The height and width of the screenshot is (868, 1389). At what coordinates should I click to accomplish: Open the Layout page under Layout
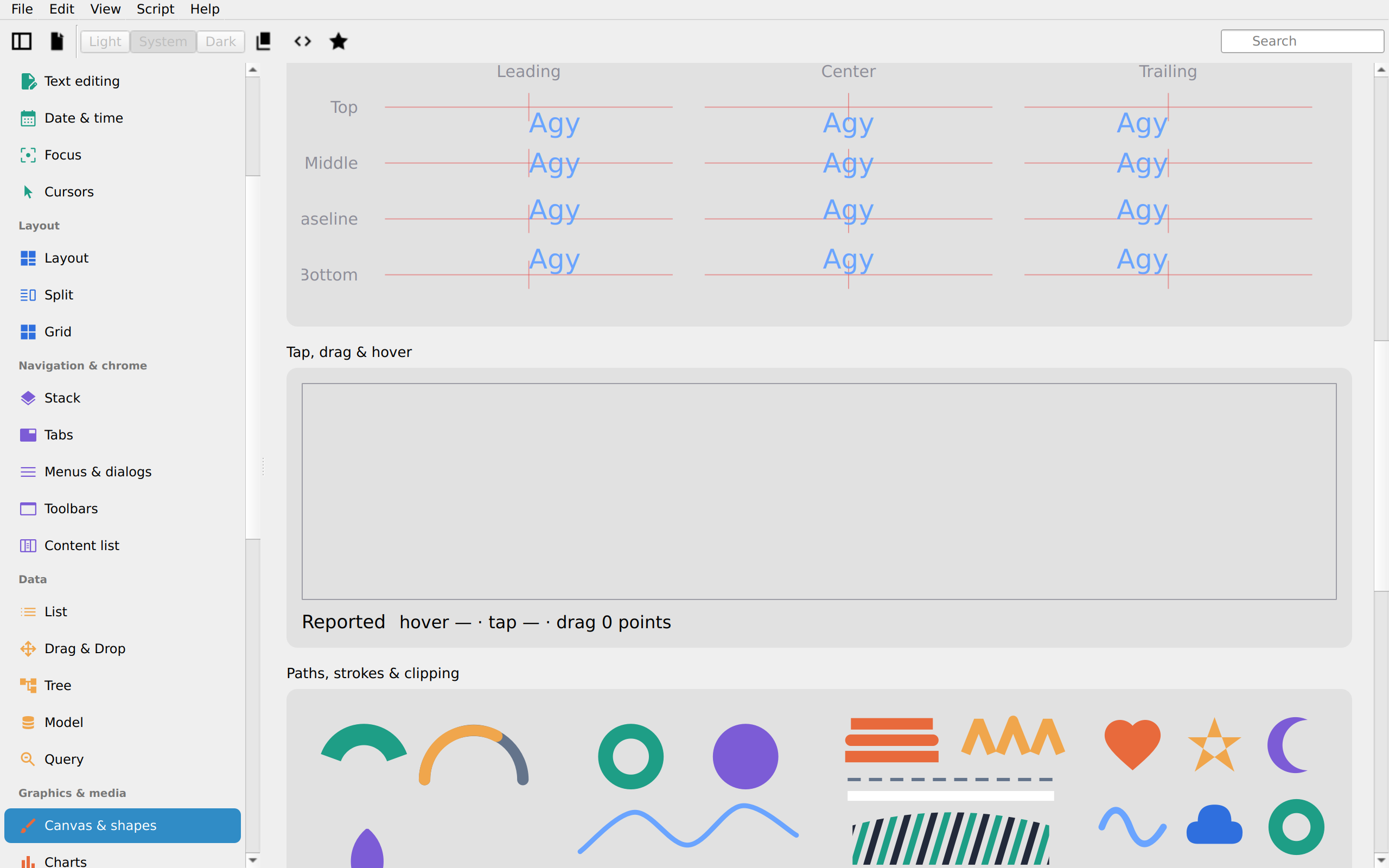tap(122, 258)
